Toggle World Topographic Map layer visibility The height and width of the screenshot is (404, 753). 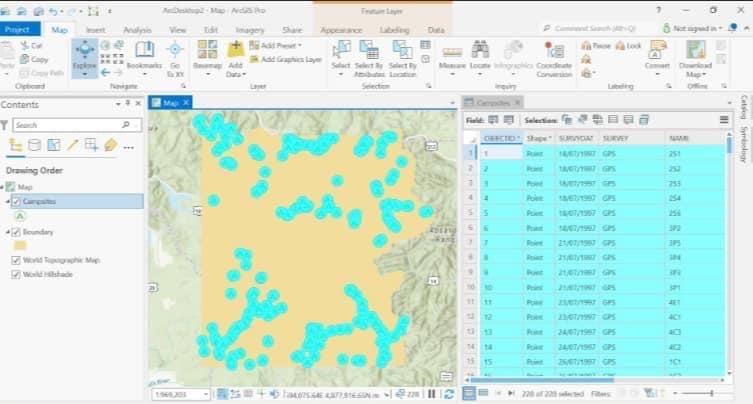click(16, 260)
